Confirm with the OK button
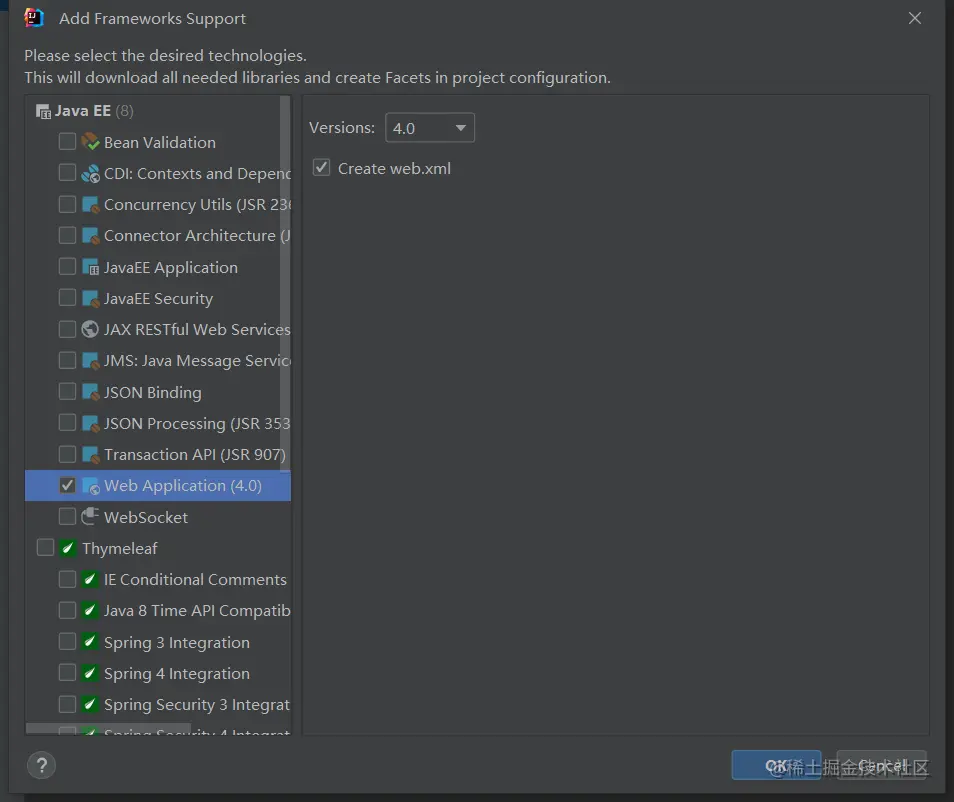 pyautogui.click(x=776, y=765)
